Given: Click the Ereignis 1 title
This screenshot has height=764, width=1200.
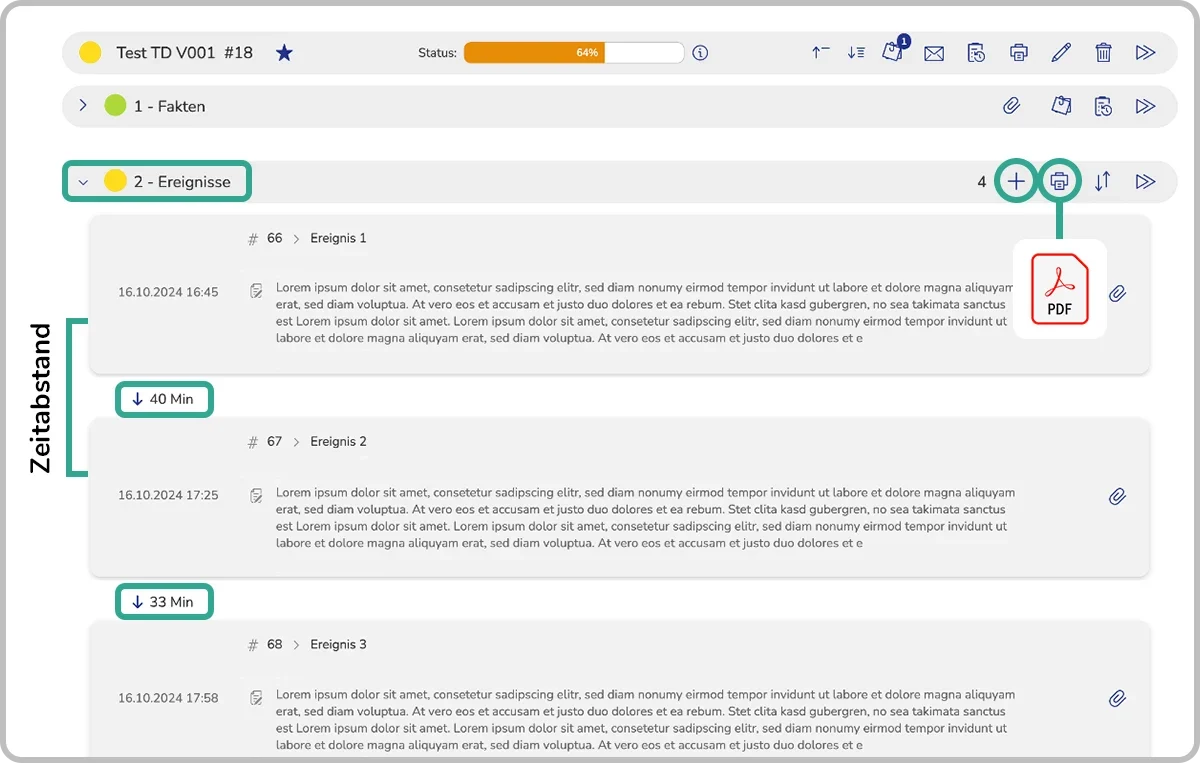Looking at the screenshot, I should coord(338,239).
